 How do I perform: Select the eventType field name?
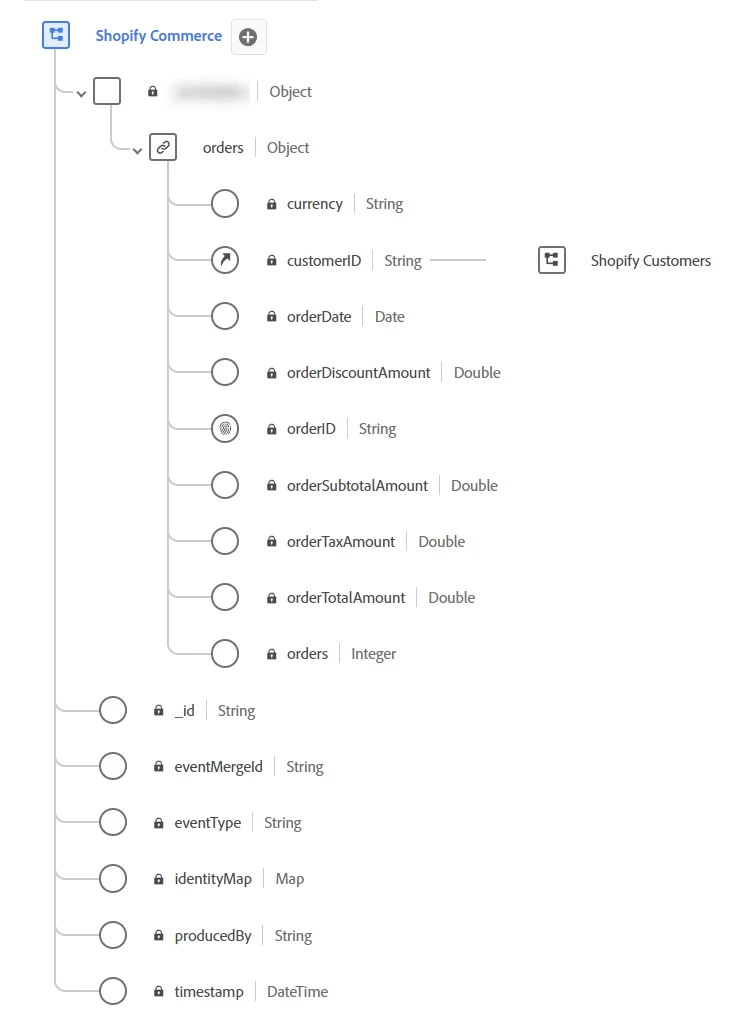click(208, 823)
